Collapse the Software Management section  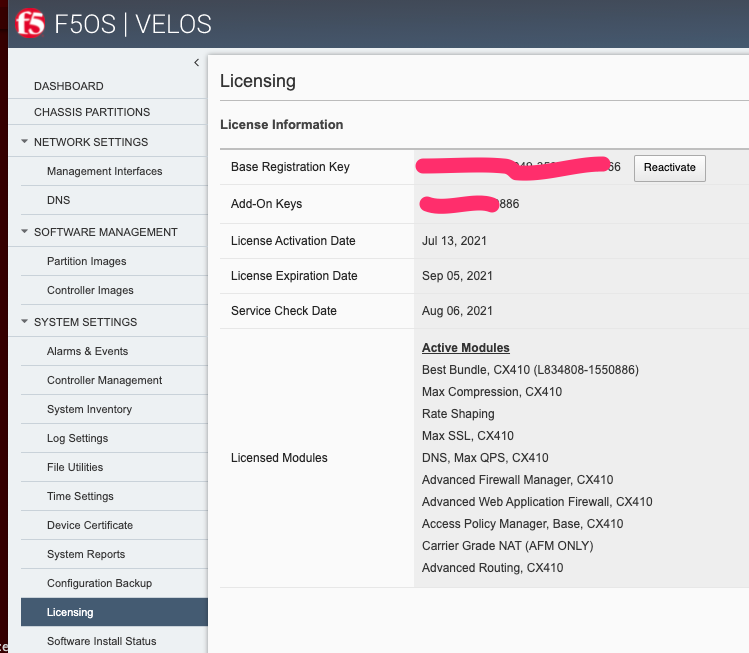click(x=24, y=231)
